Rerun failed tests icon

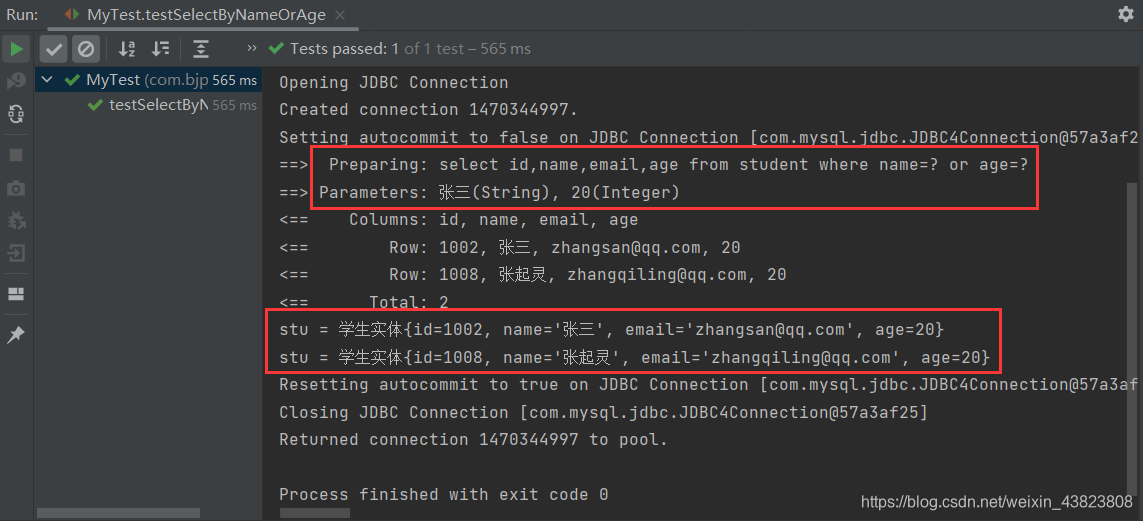(x=16, y=81)
